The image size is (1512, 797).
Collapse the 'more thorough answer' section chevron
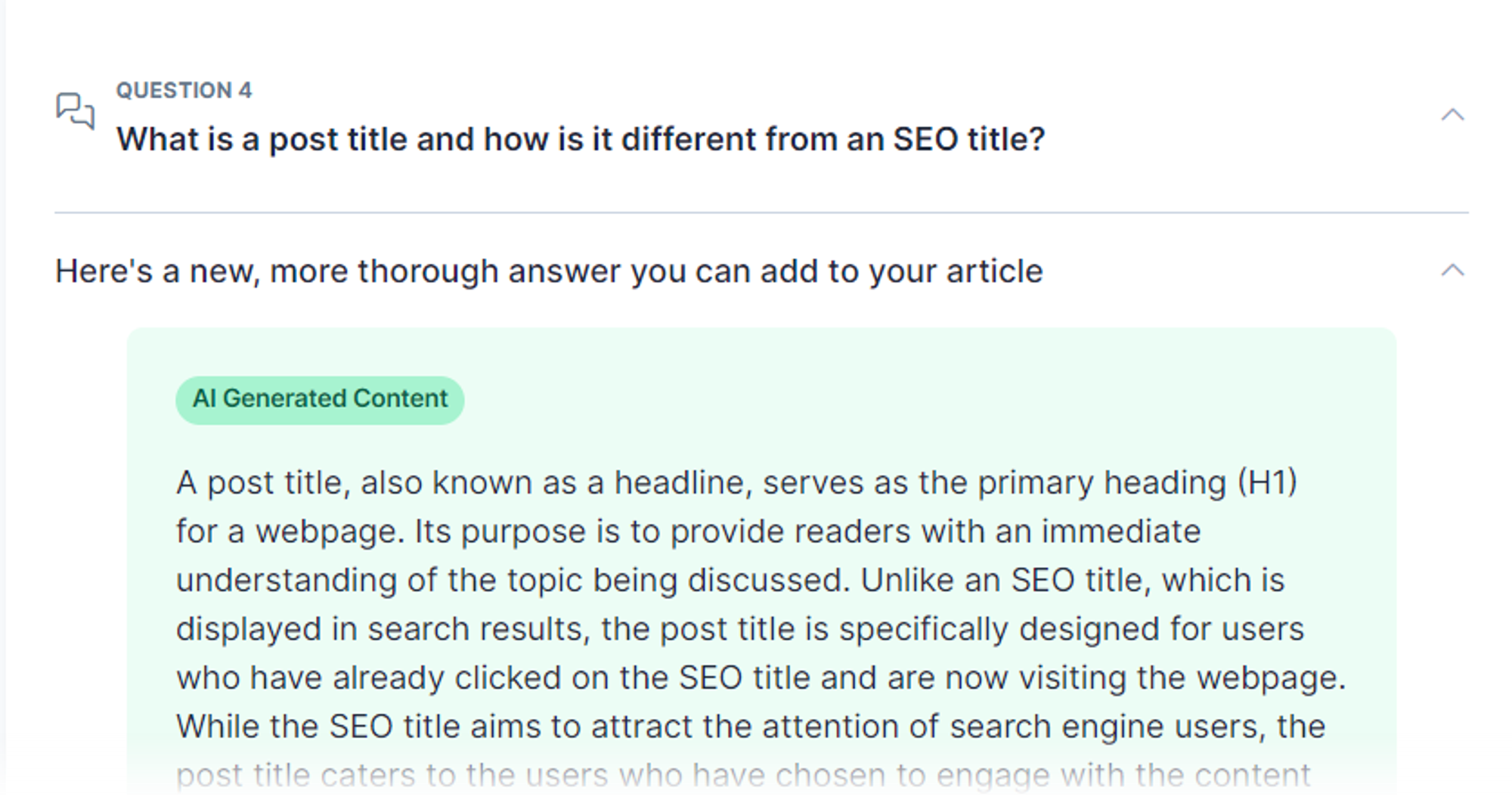(x=1452, y=271)
